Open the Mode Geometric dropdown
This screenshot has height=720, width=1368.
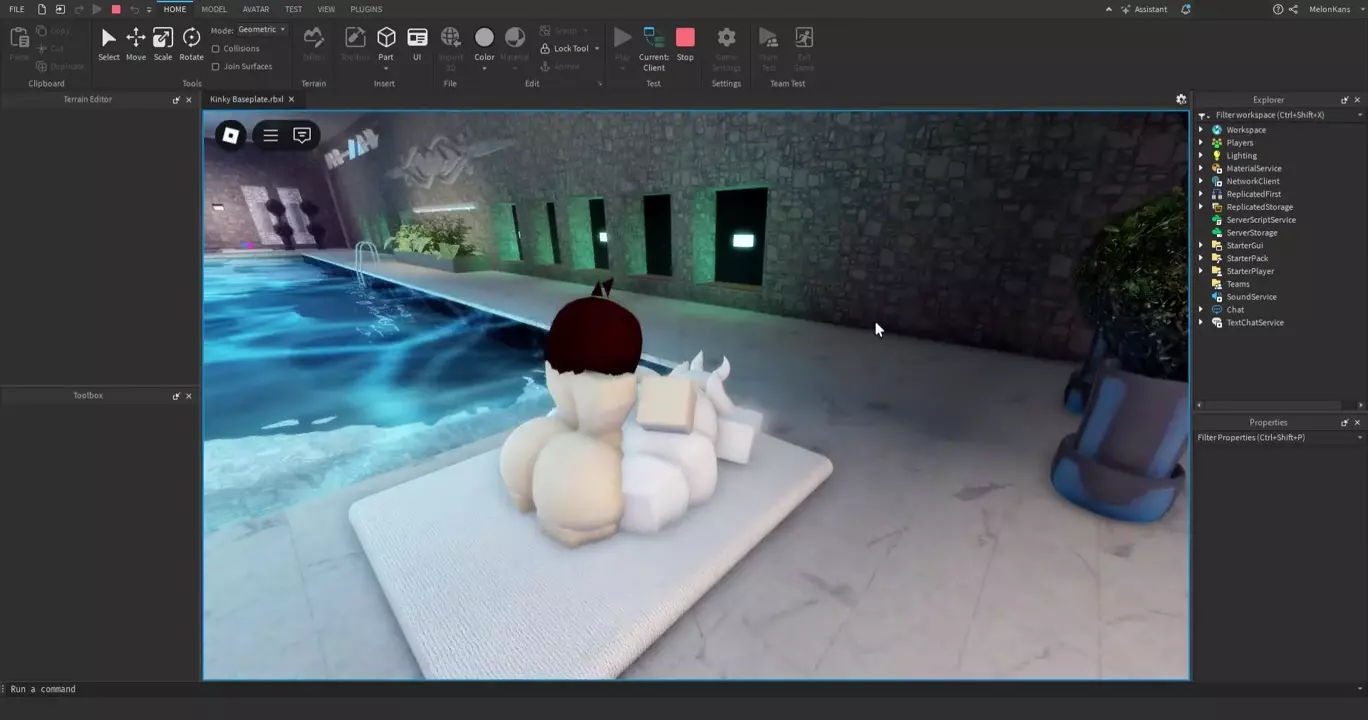click(262, 30)
